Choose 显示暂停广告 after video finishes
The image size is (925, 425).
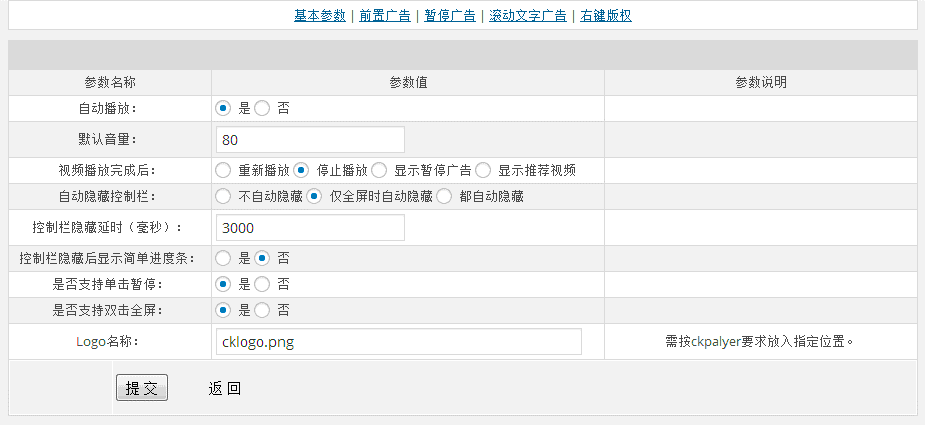click(379, 171)
